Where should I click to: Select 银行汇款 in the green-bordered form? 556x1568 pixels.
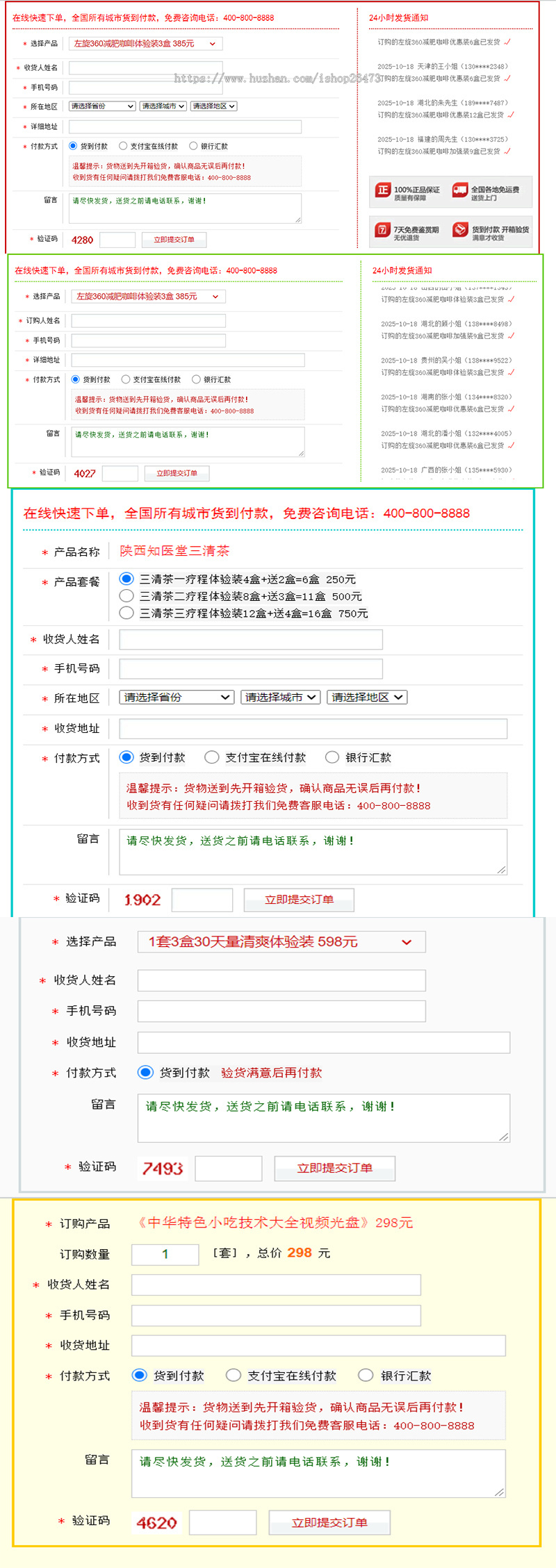click(196, 379)
